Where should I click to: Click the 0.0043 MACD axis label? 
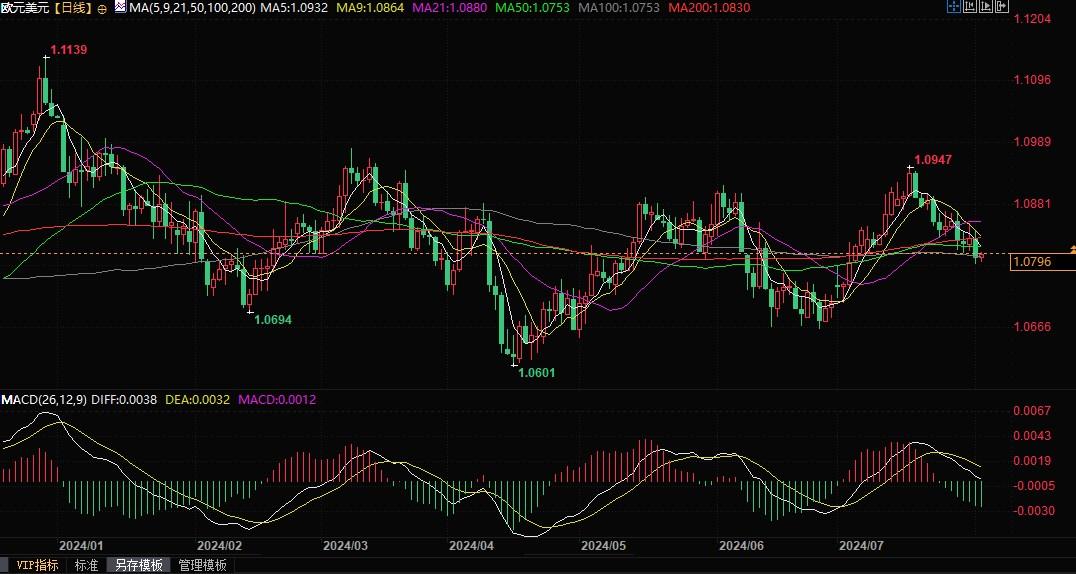(1032, 436)
